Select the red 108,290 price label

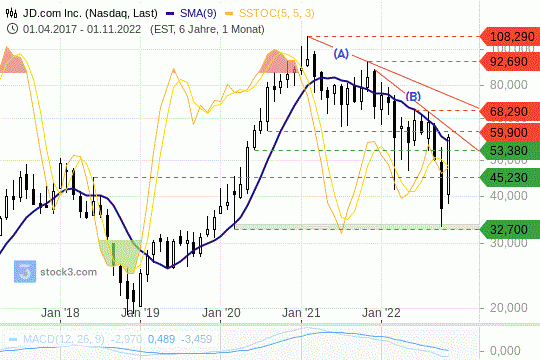510,37
